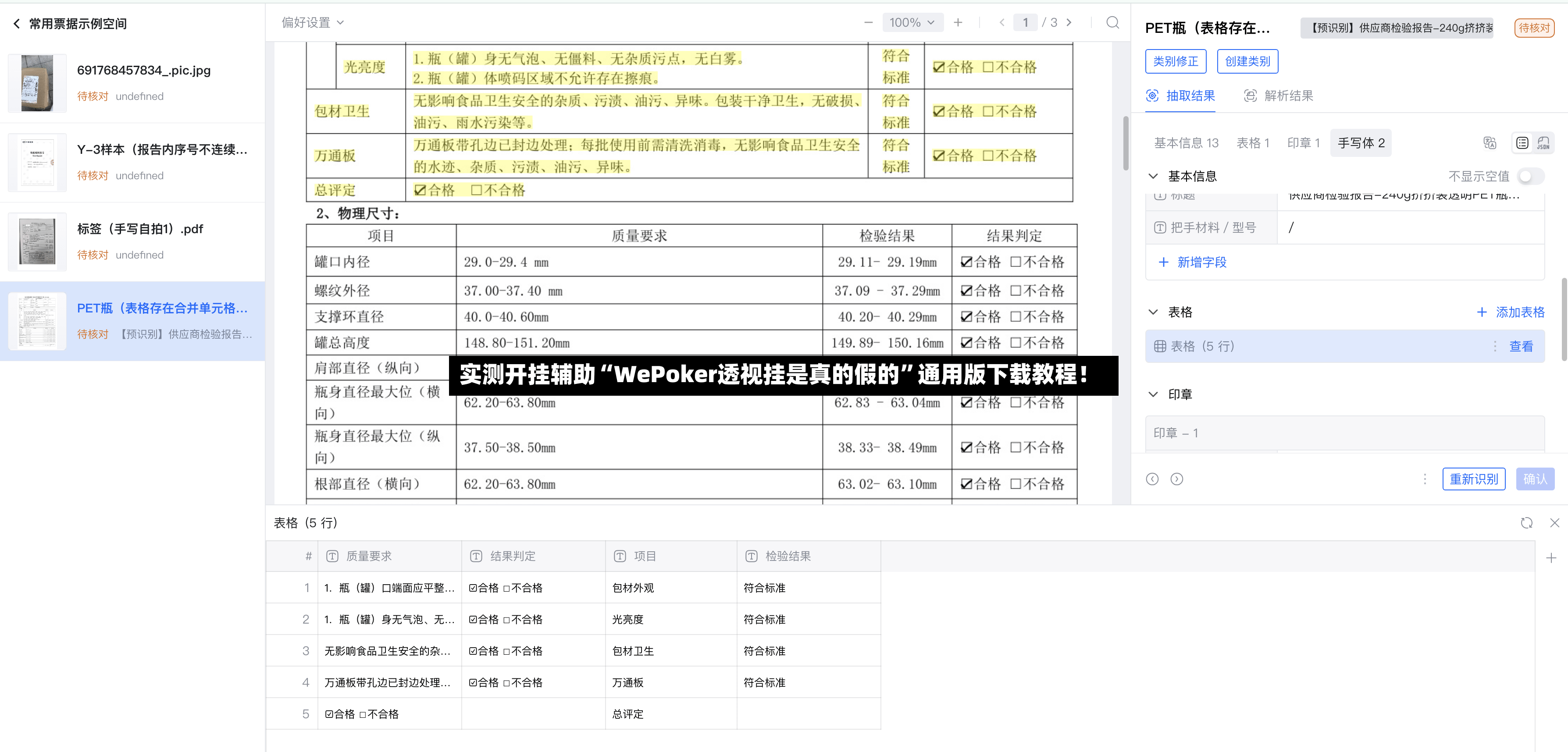
Task: Click 把手材料/型号 field type icon
Action: coord(1160,227)
